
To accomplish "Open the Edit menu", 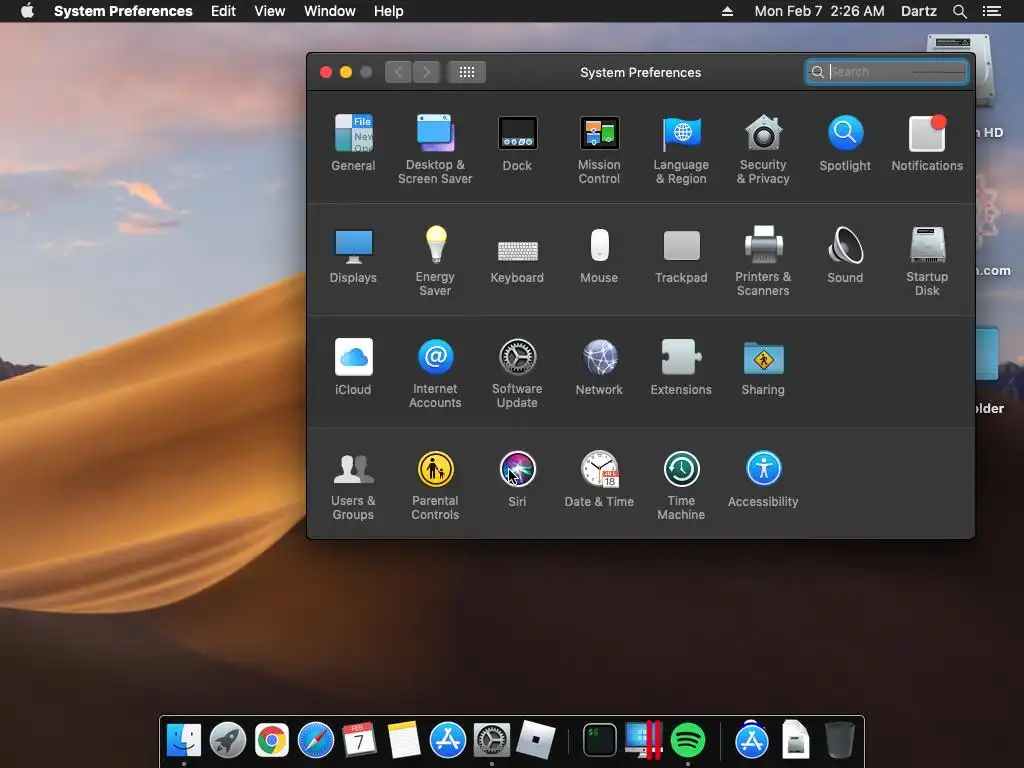I will (223, 11).
